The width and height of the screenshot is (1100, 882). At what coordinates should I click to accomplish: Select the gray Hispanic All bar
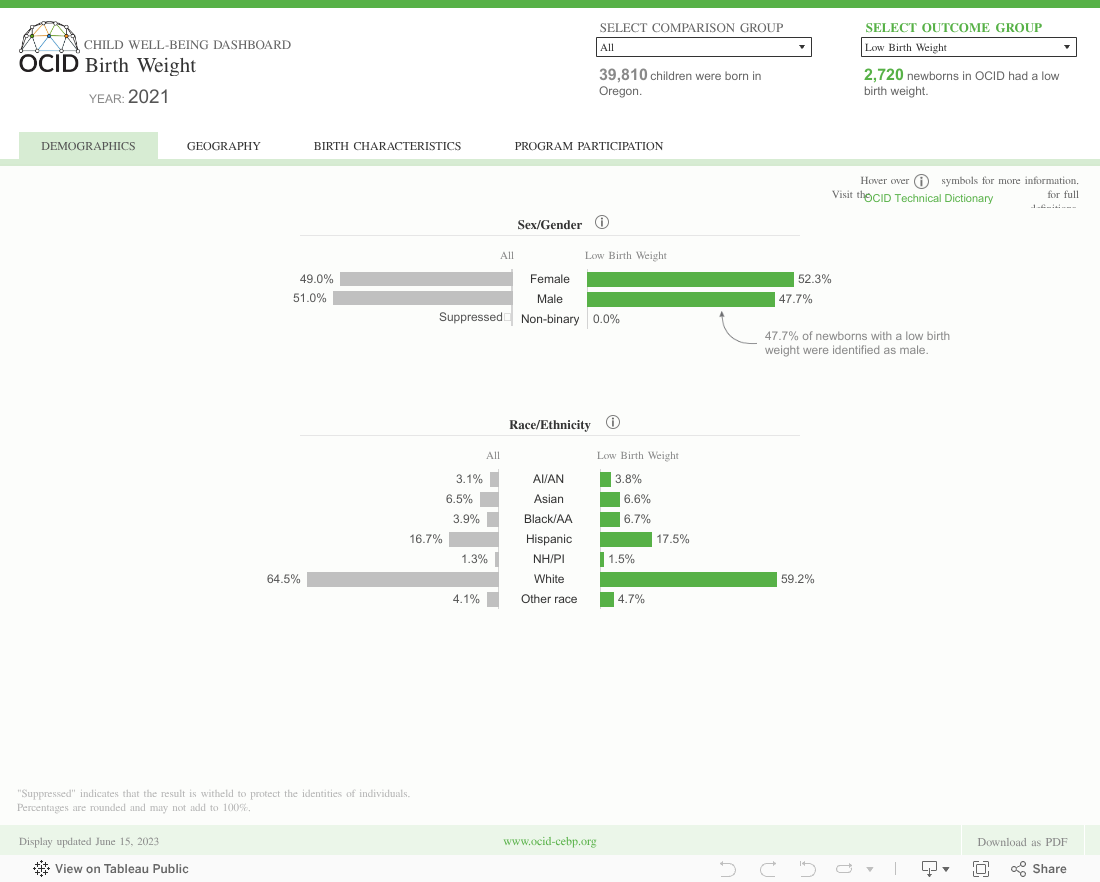pos(474,539)
